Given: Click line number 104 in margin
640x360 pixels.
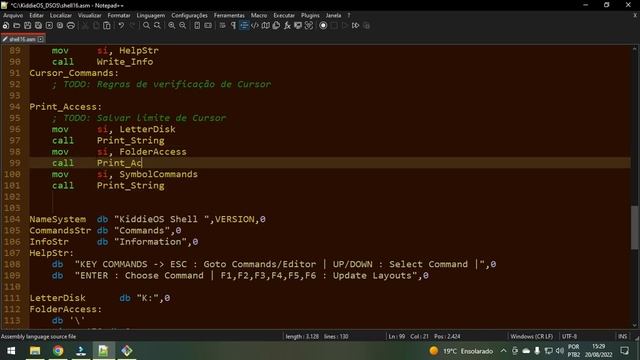Looking at the screenshot, I should click(x=12, y=219).
